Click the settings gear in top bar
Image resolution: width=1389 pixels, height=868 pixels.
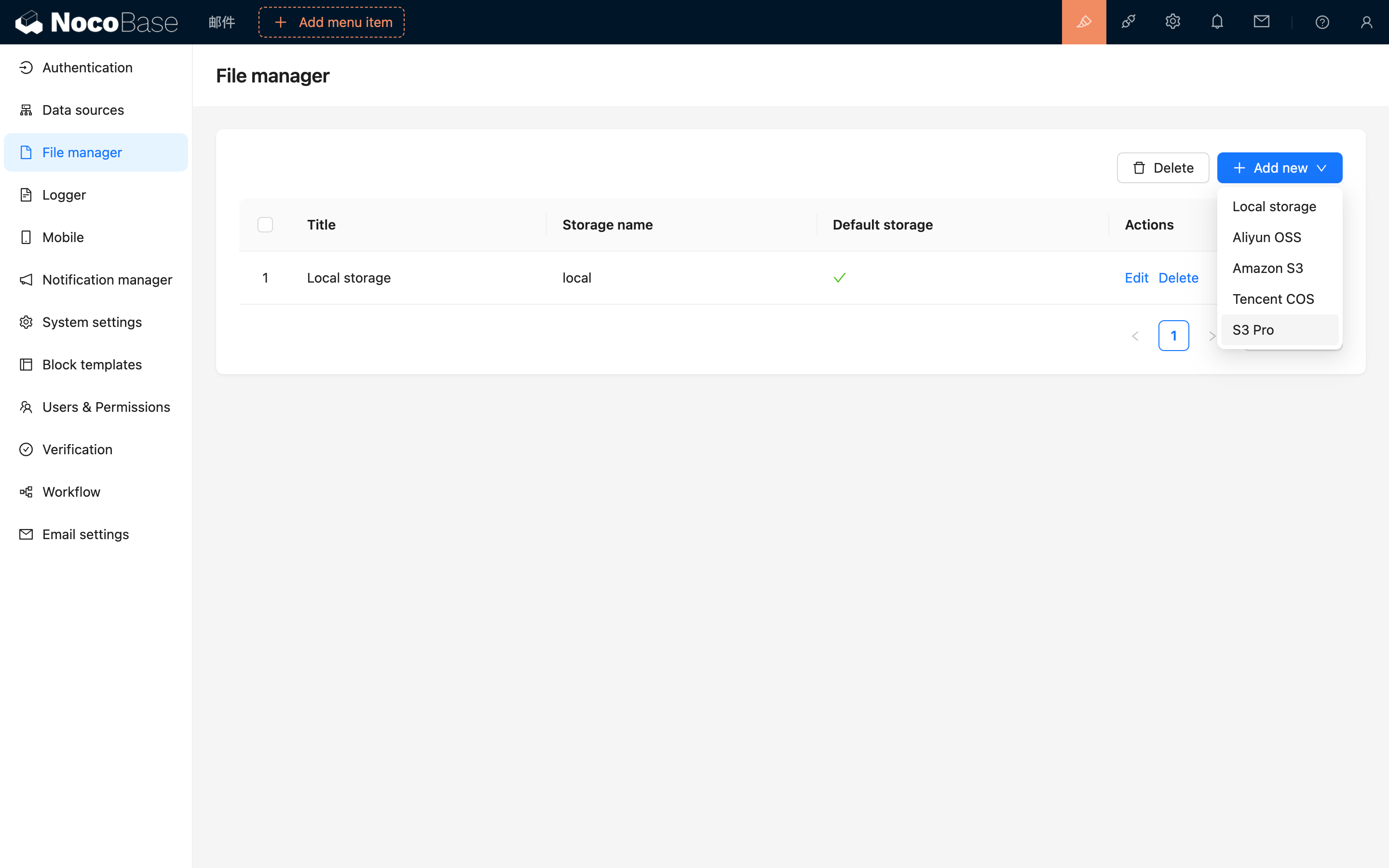point(1172,22)
